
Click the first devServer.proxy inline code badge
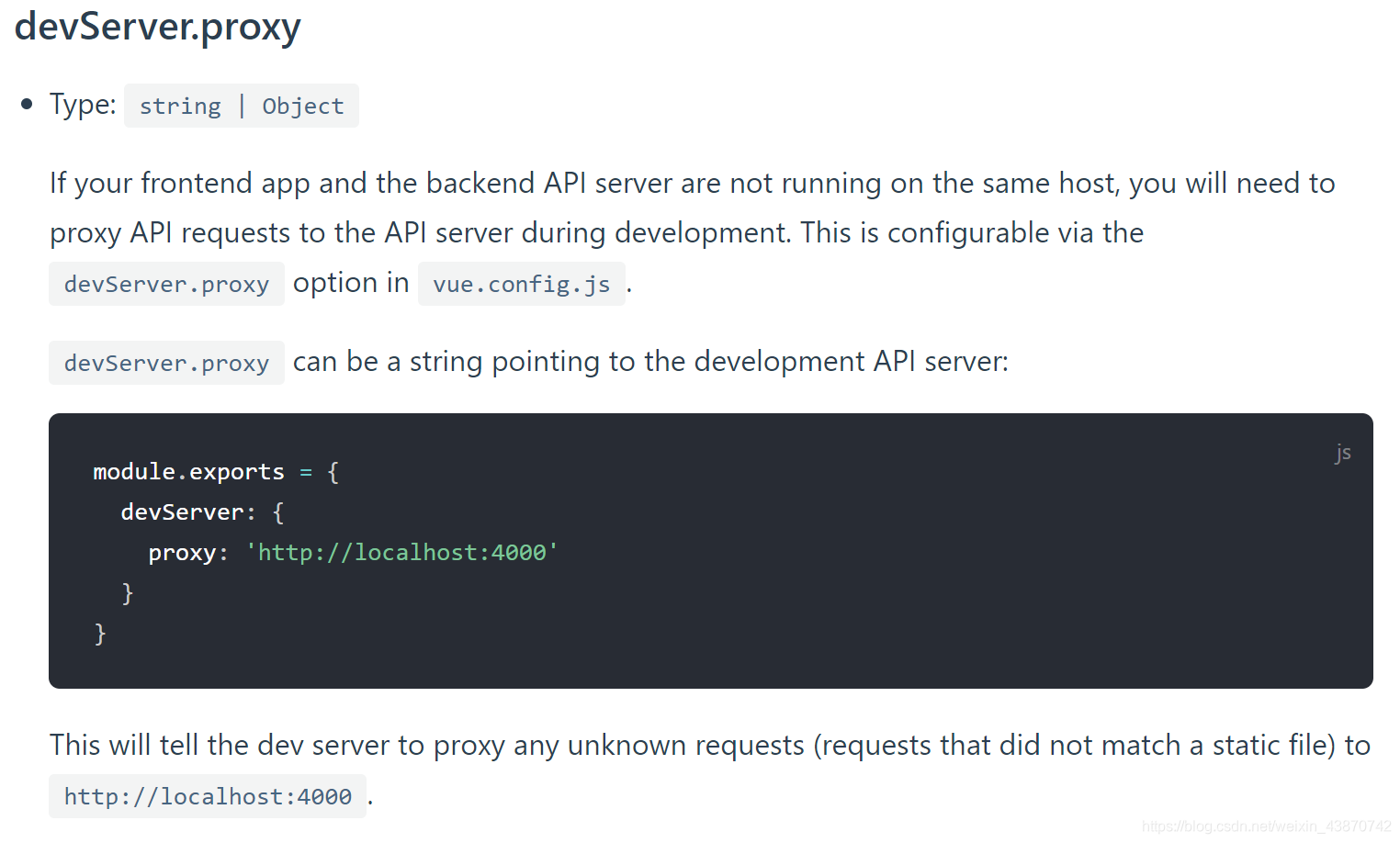pos(166,284)
